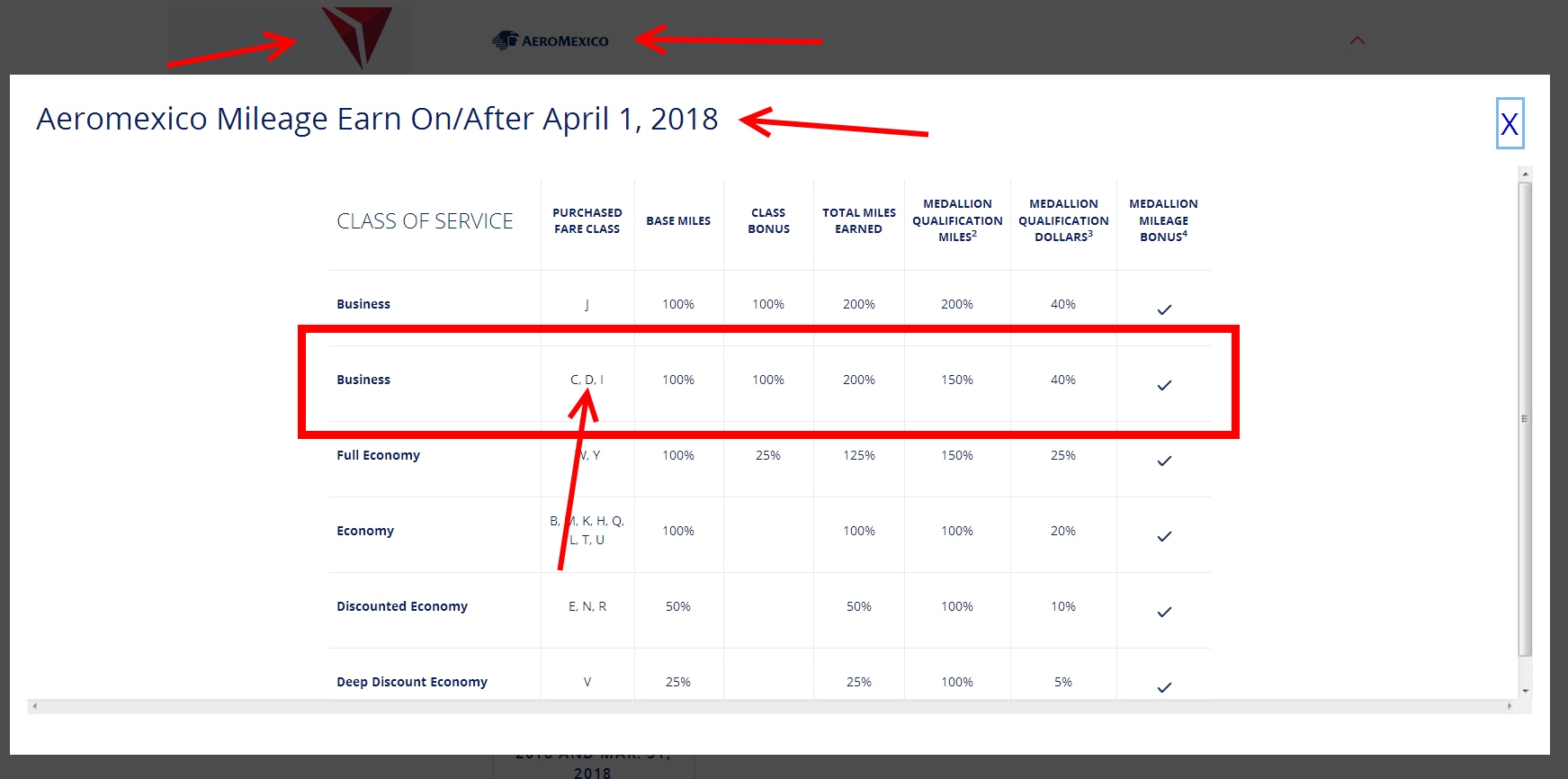Click the Aeromexico airline logo
The width and height of the screenshot is (1568, 779).
coord(551,40)
